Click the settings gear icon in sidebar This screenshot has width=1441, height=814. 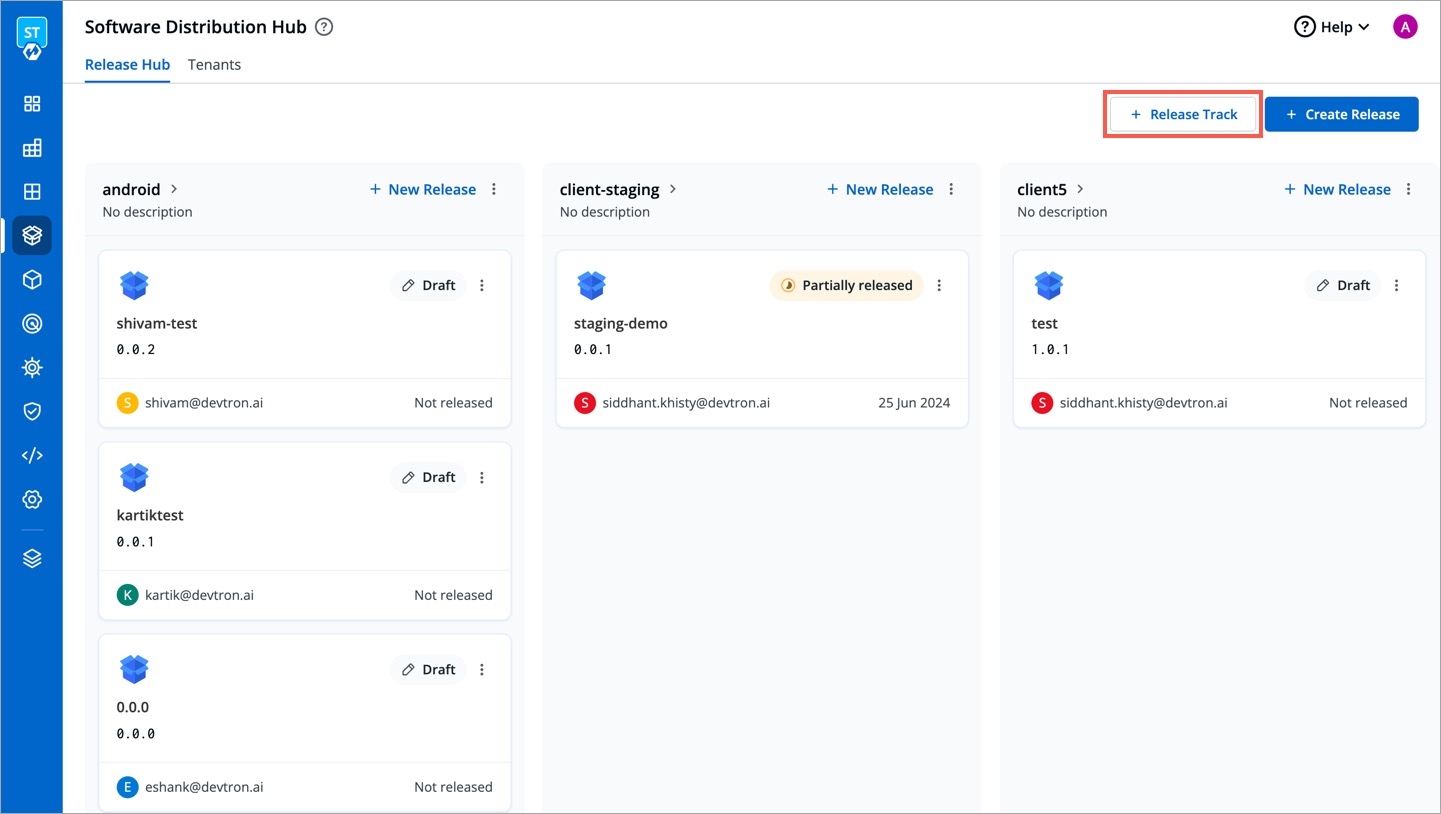pos(32,500)
